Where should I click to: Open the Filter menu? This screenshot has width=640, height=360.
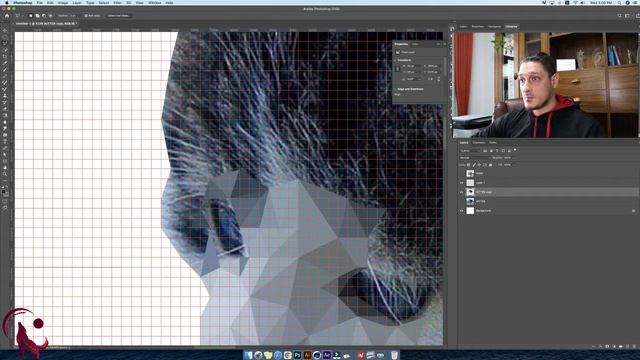[x=117, y=3]
